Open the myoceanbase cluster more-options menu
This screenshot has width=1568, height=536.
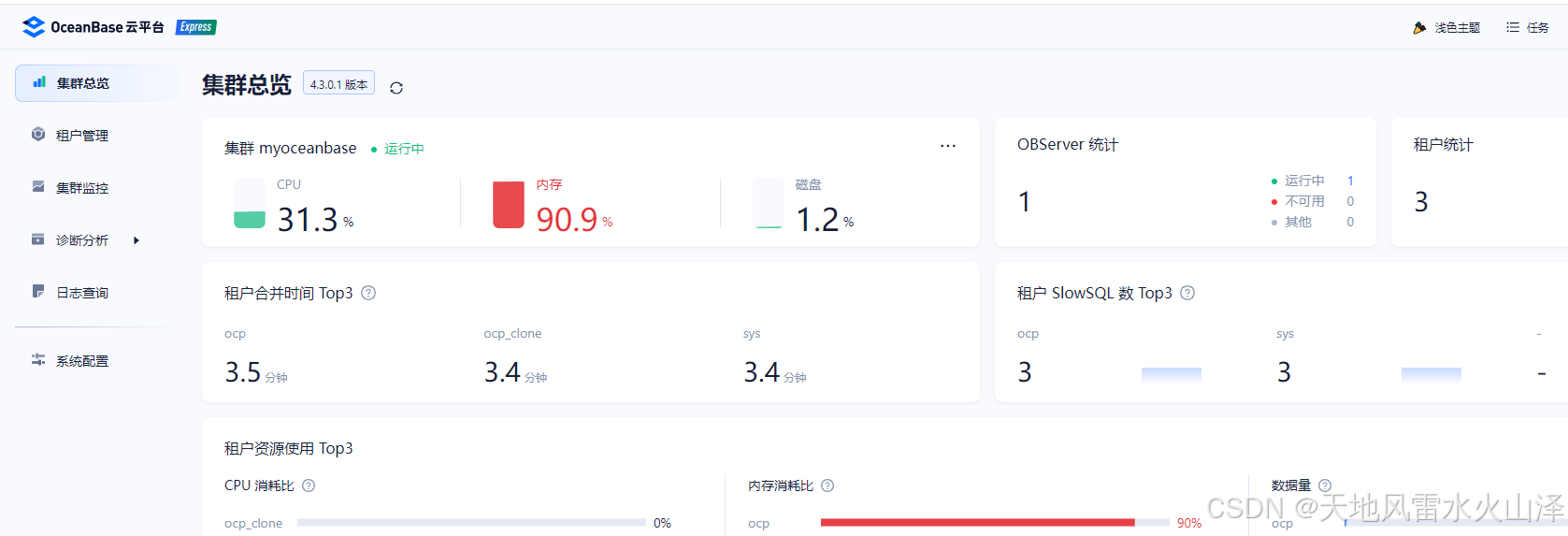click(948, 146)
